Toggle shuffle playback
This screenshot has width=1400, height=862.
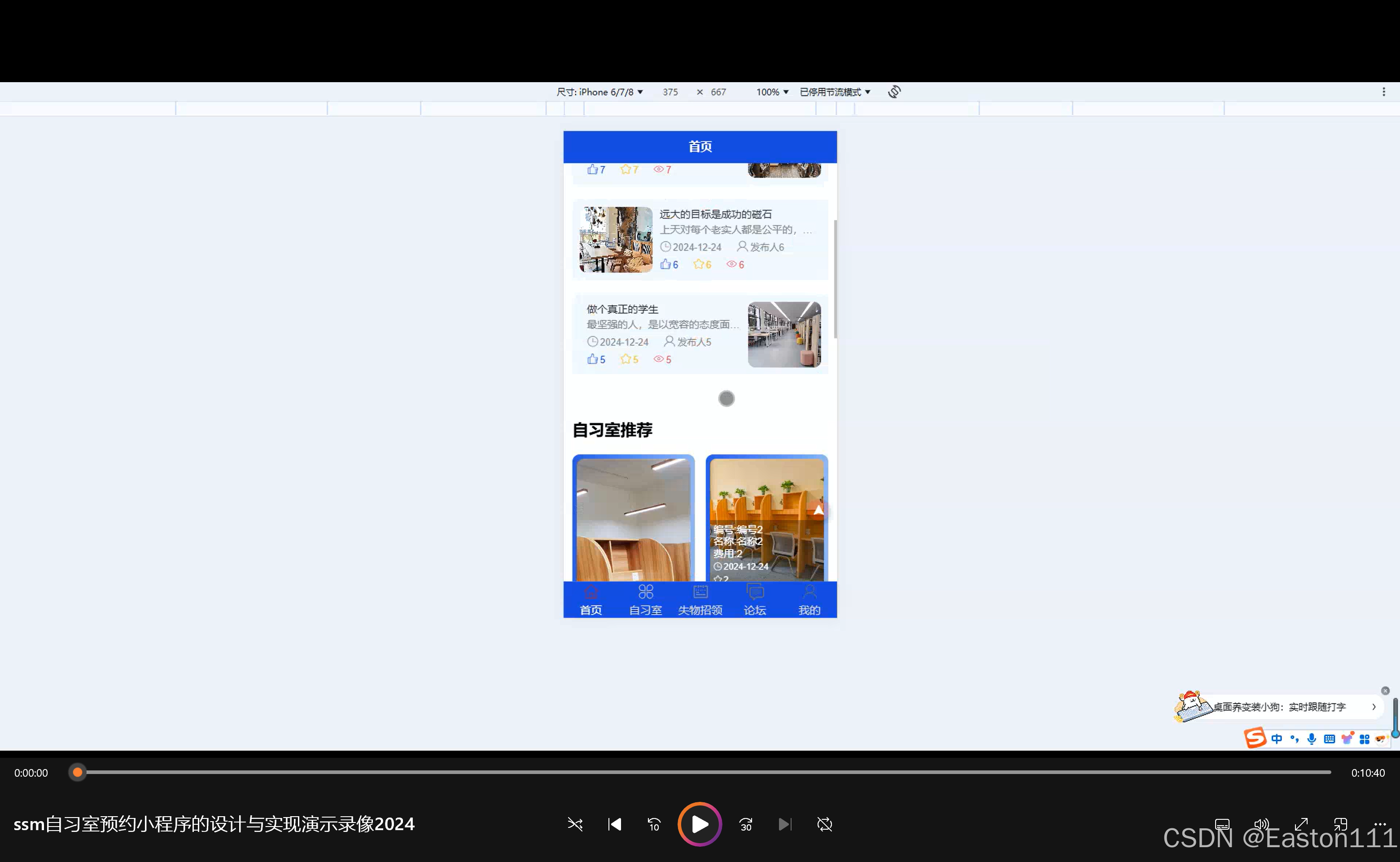coord(575,824)
